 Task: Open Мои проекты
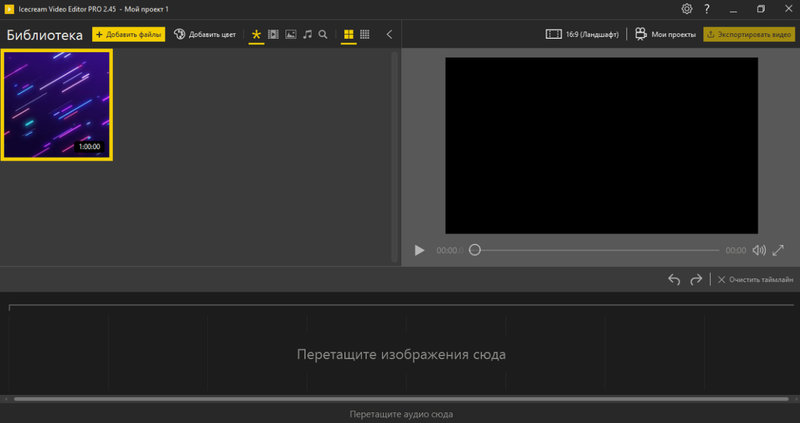click(x=665, y=34)
